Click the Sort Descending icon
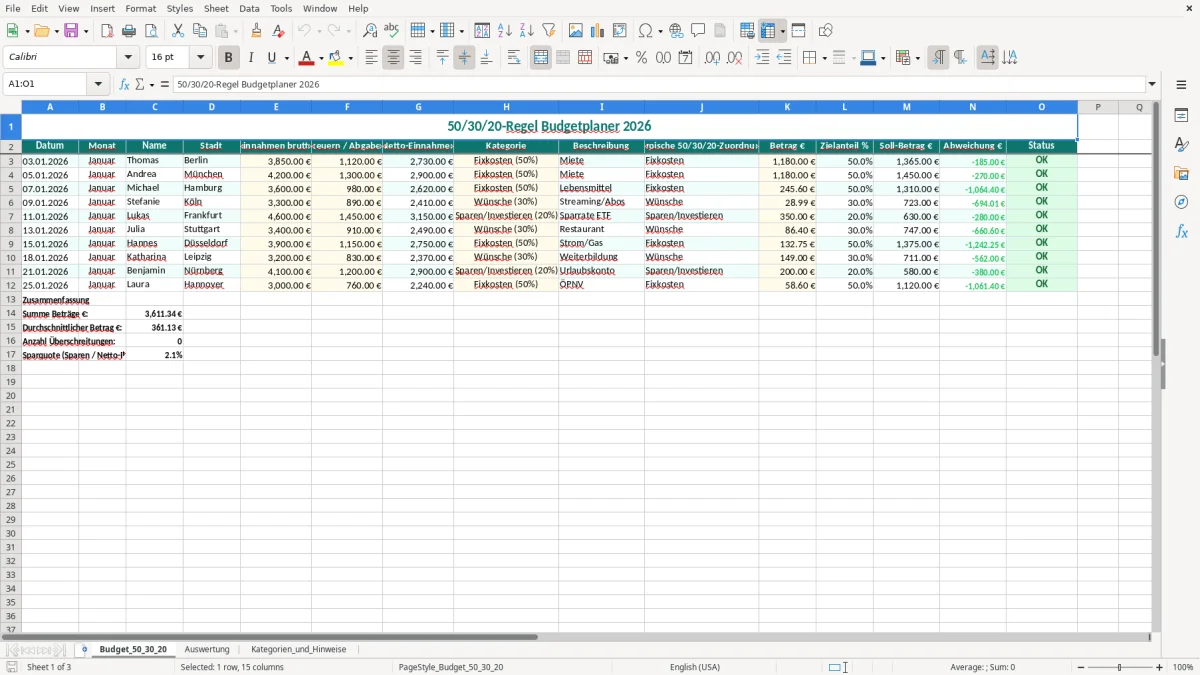Image resolution: width=1200 pixels, height=675 pixels. pyautogui.click(x=526, y=31)
